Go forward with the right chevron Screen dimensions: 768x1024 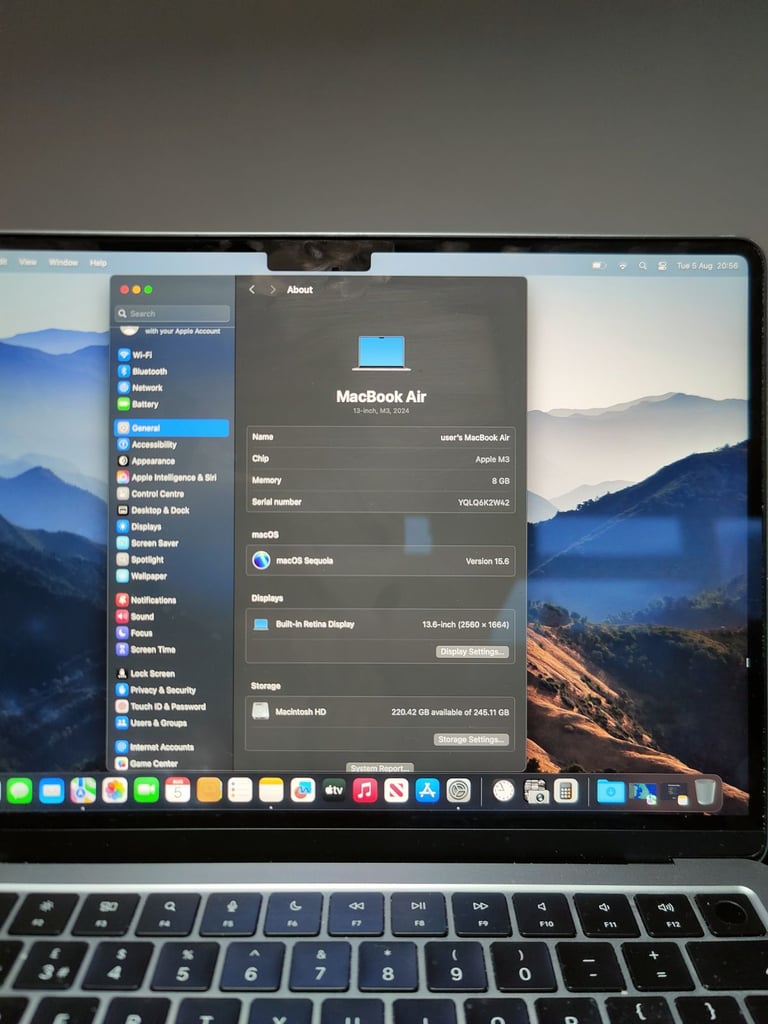(x=273, y=289)
